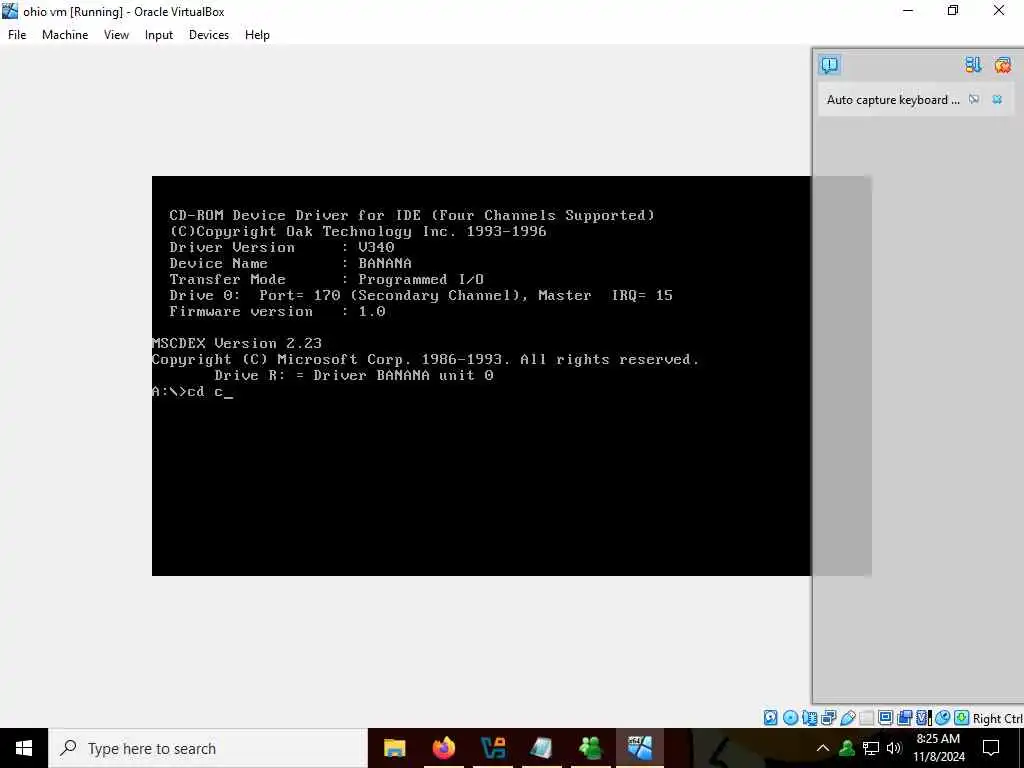
Task: Open the Devices menu
Action: coord(209,35)
